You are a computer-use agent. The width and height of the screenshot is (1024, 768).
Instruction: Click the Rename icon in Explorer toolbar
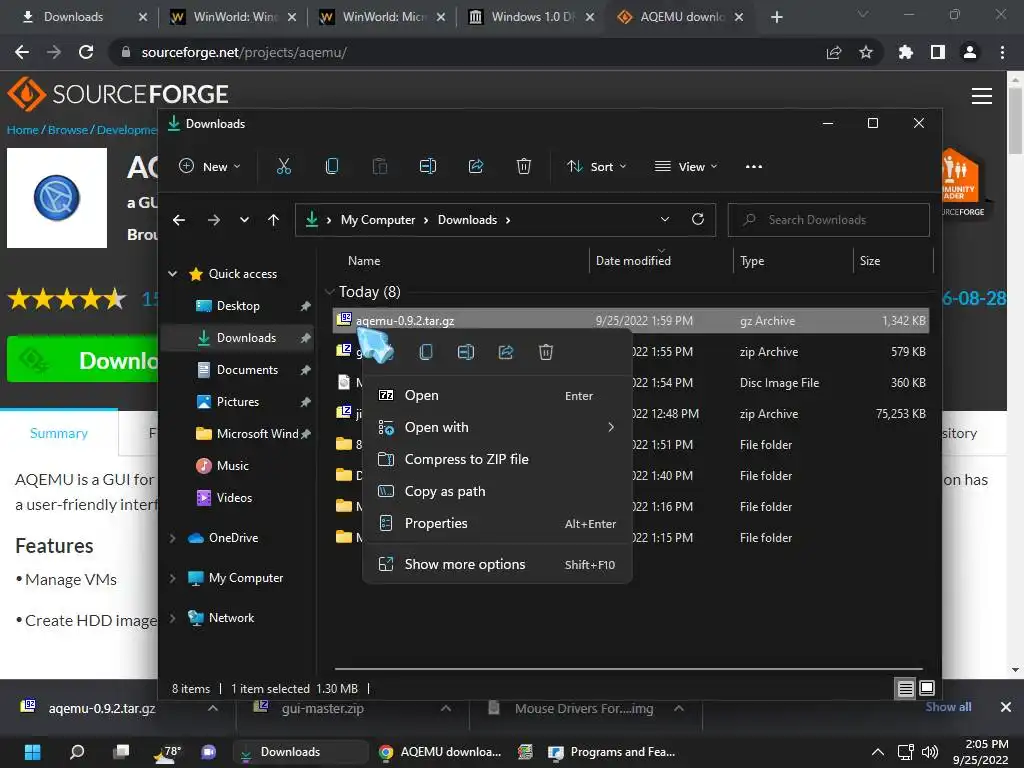click(x=428, y=167)
